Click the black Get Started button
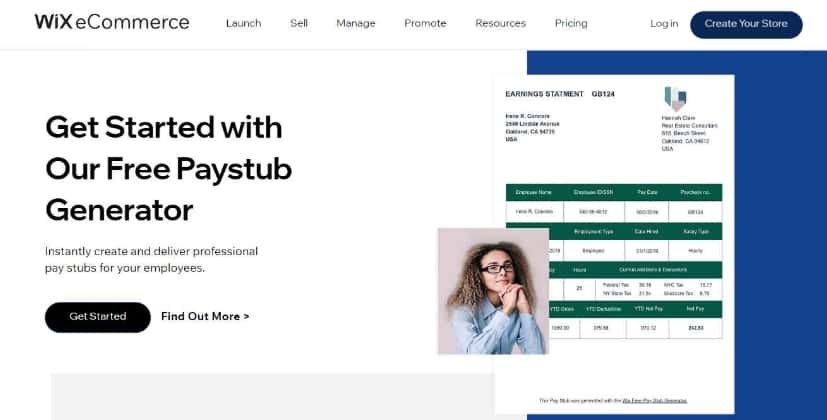The height and width of the screenshot is (420, 827). 98,317
